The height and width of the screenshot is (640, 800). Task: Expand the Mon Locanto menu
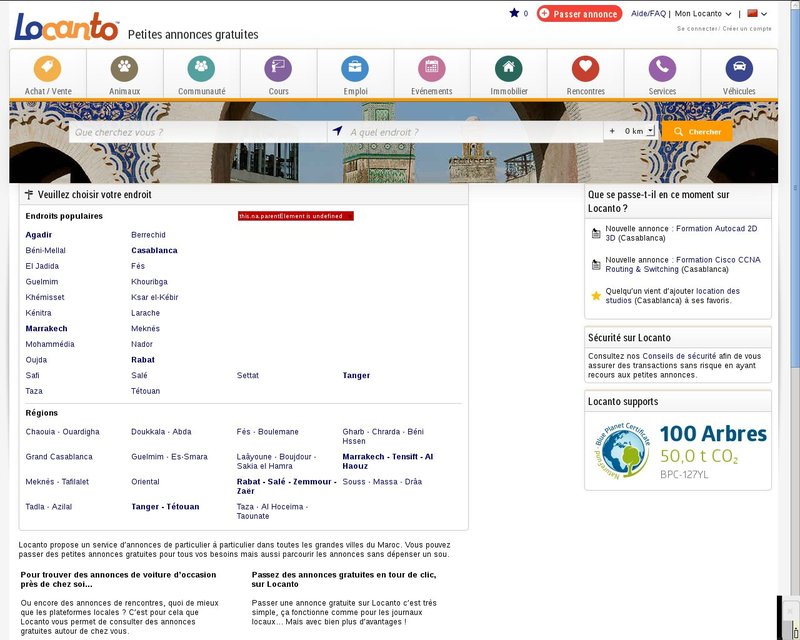pyautogui.click(x=703, y=14)
